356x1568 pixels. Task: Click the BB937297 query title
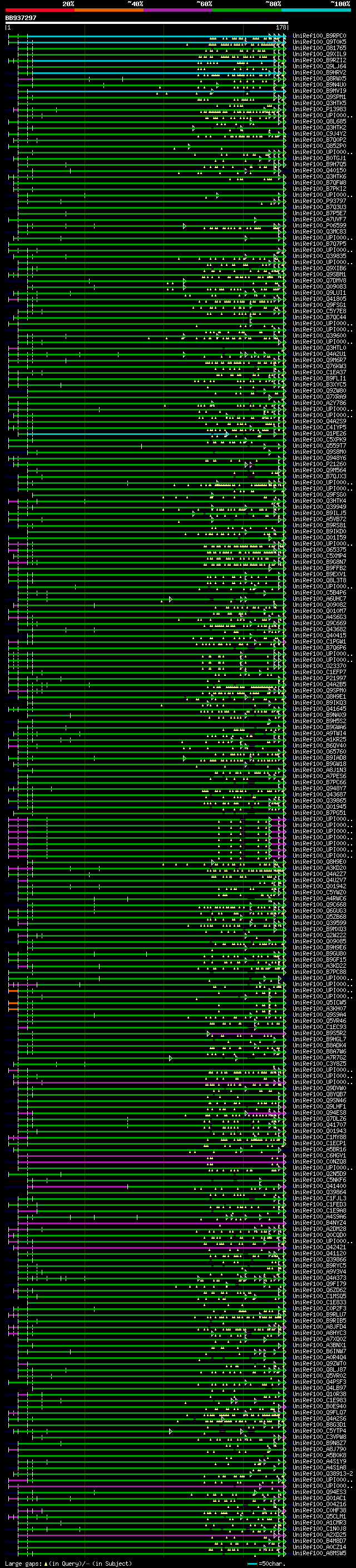[21, 18]
